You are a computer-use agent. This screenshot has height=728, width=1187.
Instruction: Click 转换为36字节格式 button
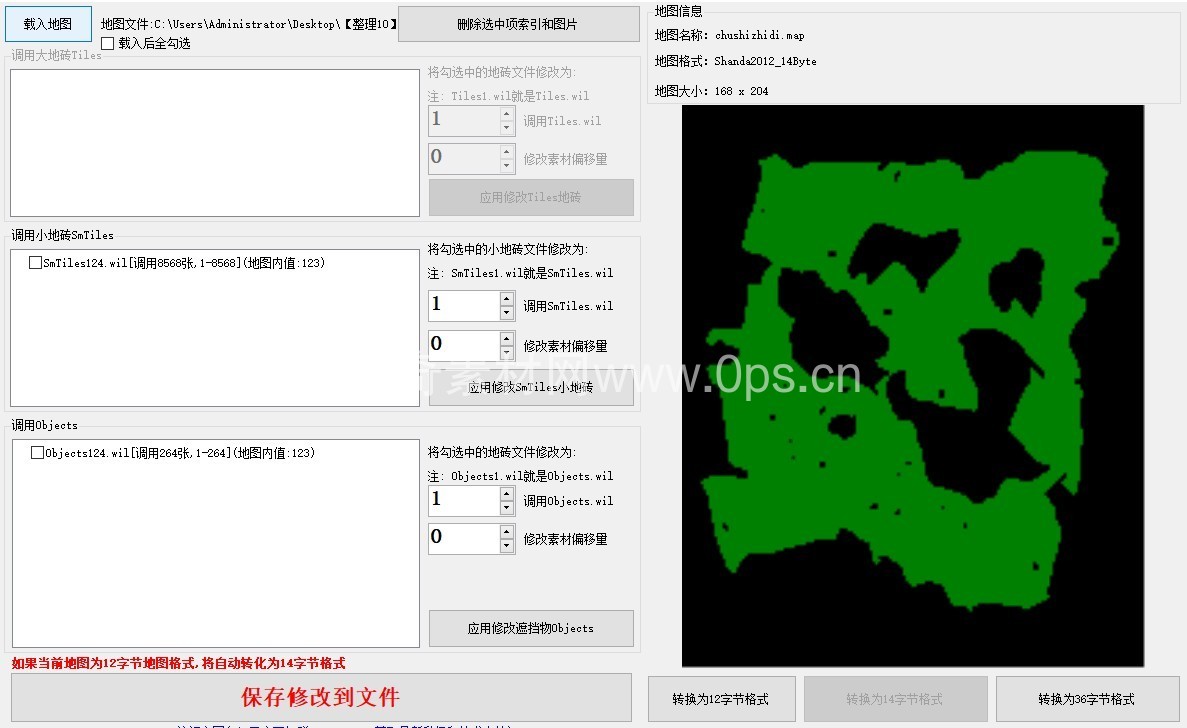pyautogui.click(x=1086, y=699)
